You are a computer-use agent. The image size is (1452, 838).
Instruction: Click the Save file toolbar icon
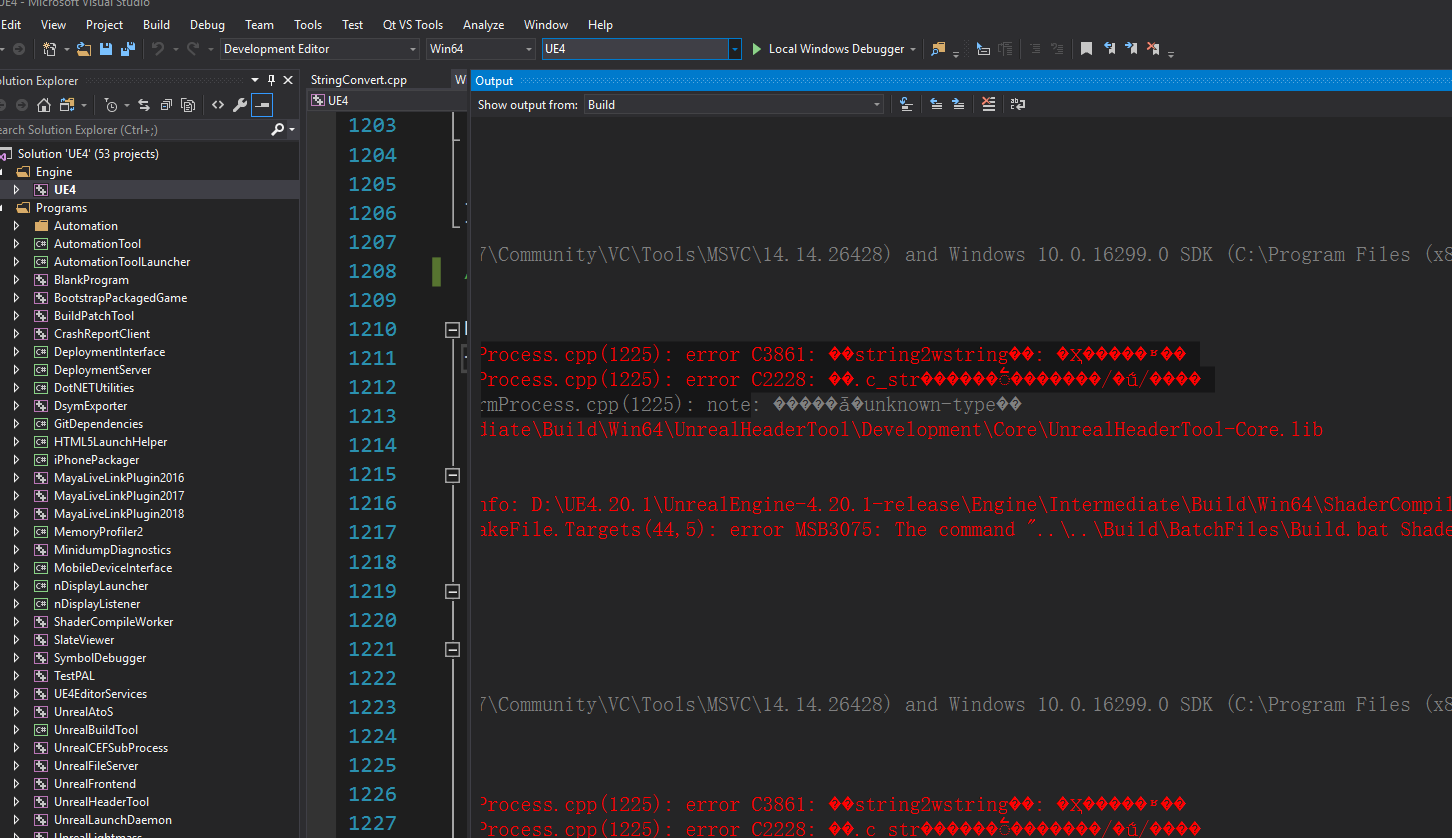[105, 48]
